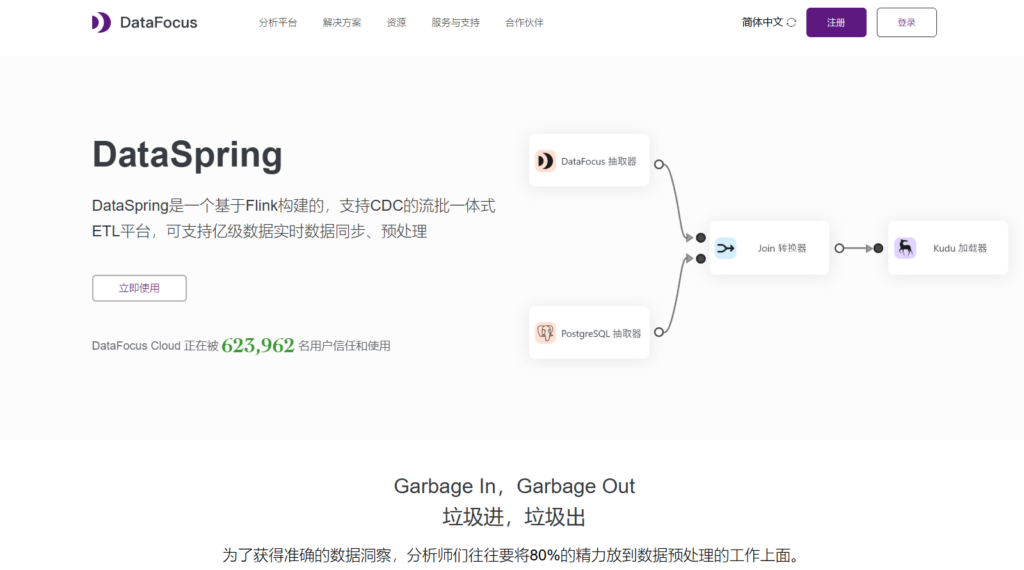Open the 解决方案 navigation menu
This screenshot has height=570, width=1024.
click(342, 22)
